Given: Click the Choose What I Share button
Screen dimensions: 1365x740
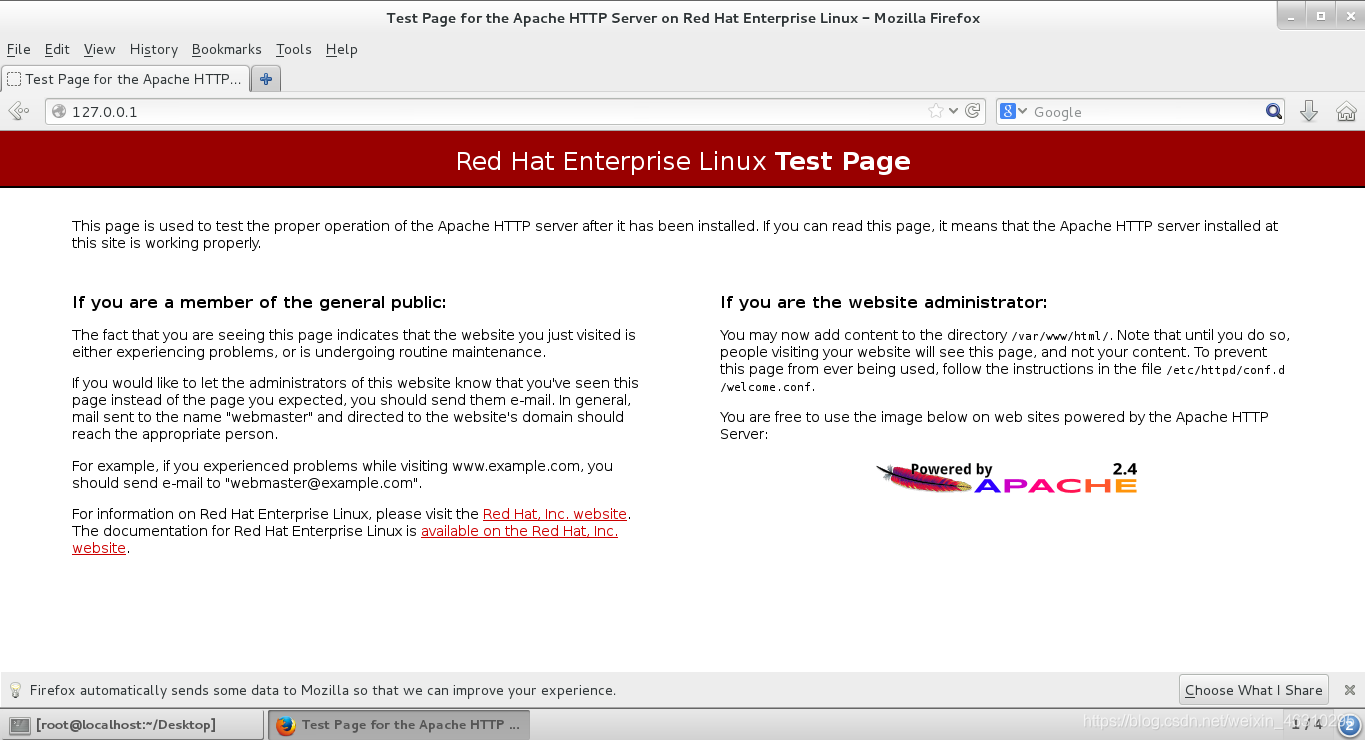Looking at the screenshot, I should coord(1254,690).
